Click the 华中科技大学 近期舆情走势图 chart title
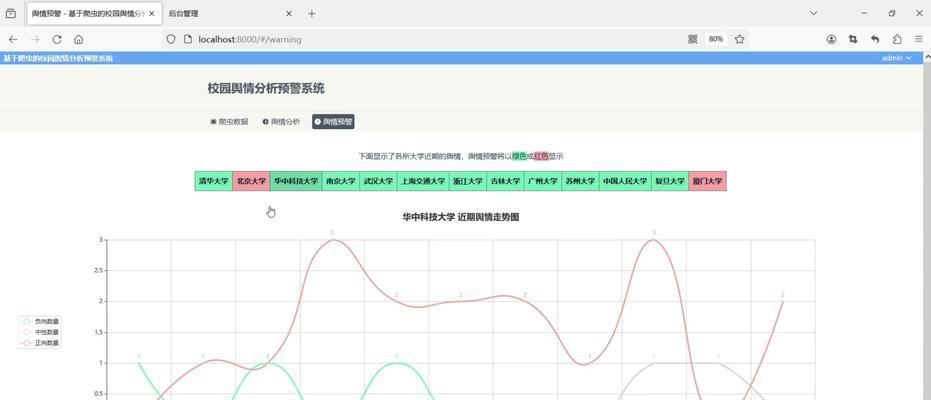This screenshot has width=931, height=400. tap(461, 217)
